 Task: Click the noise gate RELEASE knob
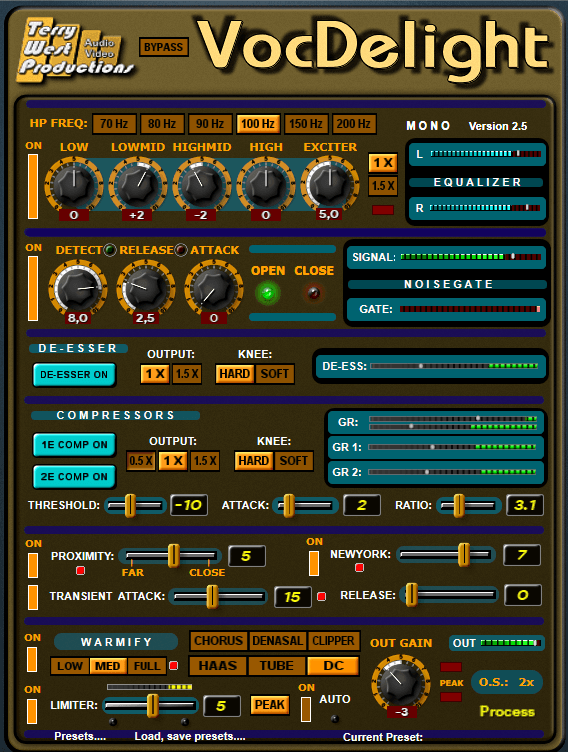point(145,288)
